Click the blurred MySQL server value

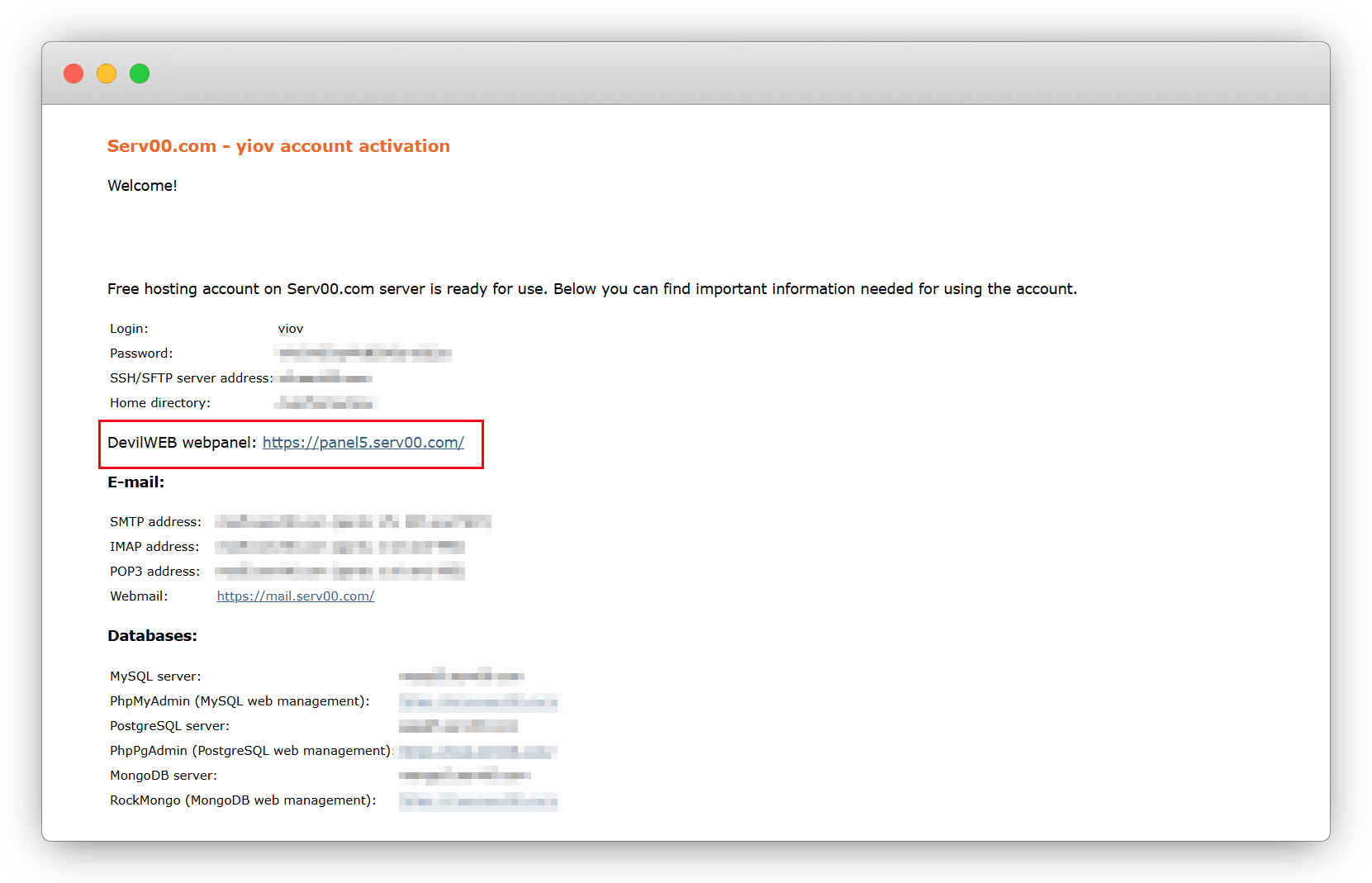461,676
